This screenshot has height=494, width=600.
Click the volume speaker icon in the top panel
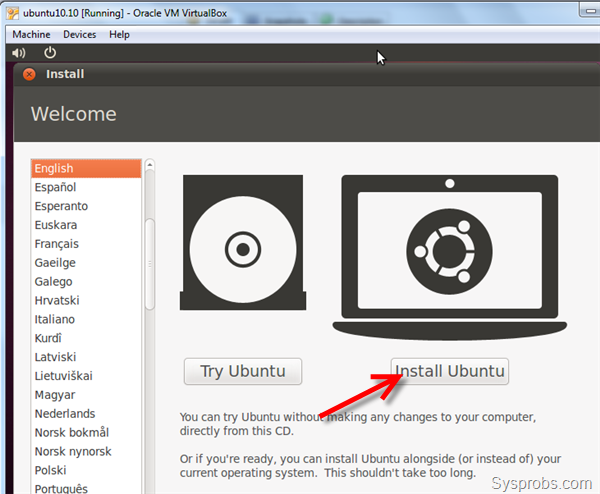tap(18, 53)
